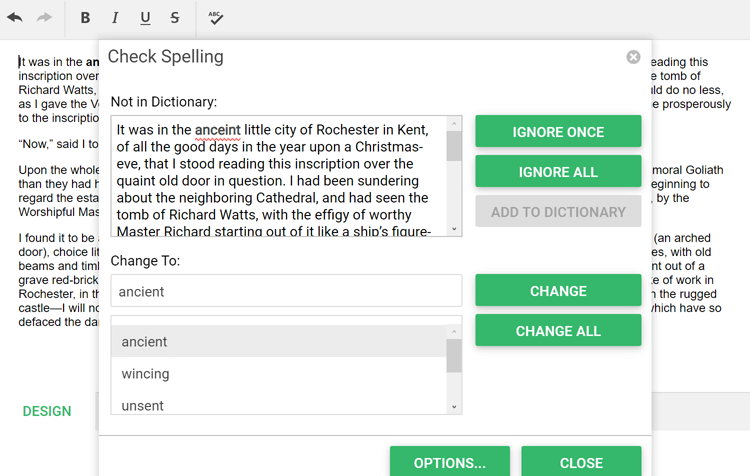
Task: Click the Change To text field
Action: click(x=286, y=291)
